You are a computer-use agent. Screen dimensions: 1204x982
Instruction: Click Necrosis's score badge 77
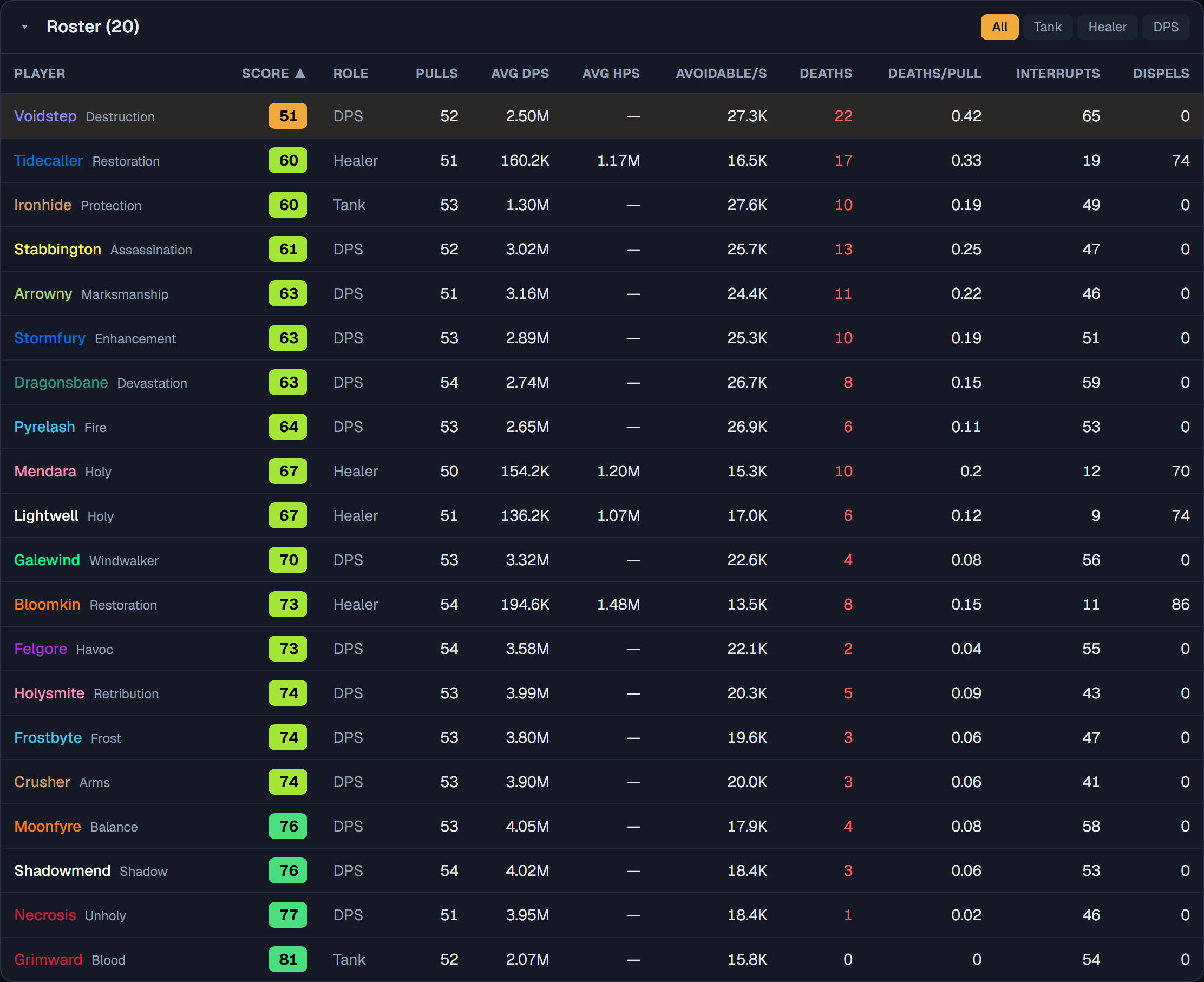[x=288, y=915]
